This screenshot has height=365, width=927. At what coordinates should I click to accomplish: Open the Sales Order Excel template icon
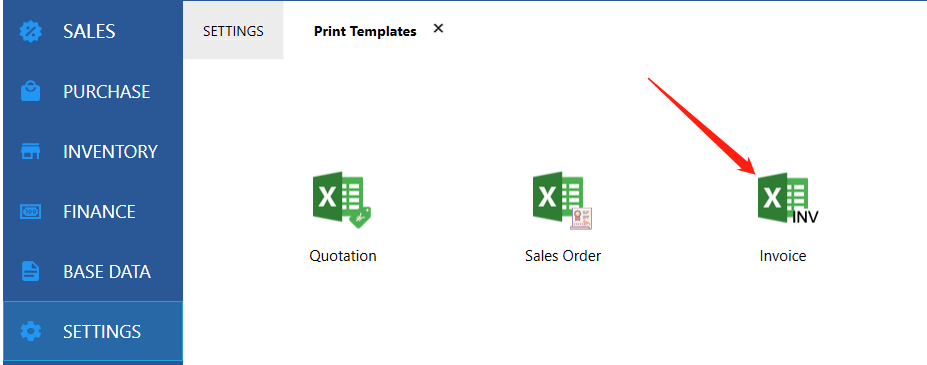click(562, 201)
